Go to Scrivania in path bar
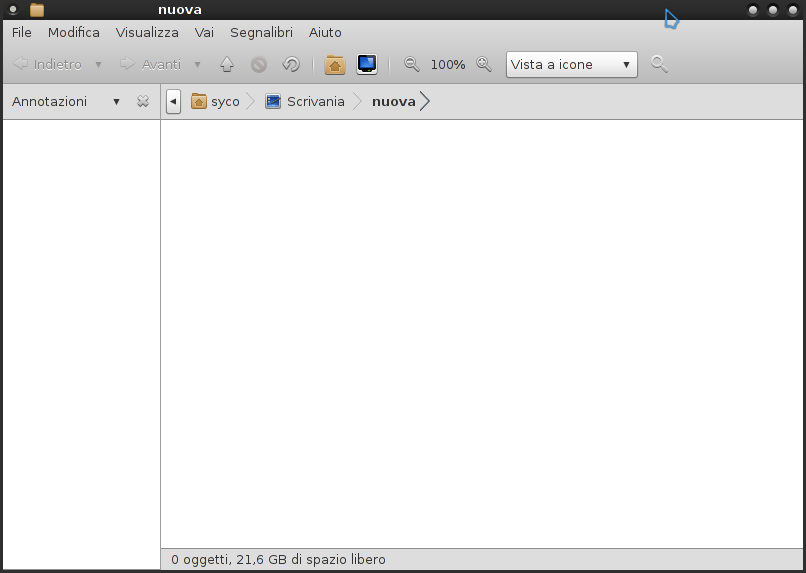806x573 pixels. pos(305,102)
